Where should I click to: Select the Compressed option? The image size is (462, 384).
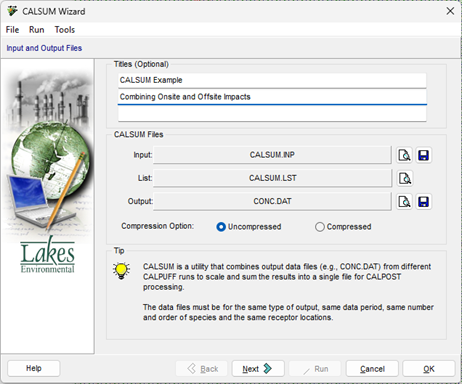coord(343,227)
